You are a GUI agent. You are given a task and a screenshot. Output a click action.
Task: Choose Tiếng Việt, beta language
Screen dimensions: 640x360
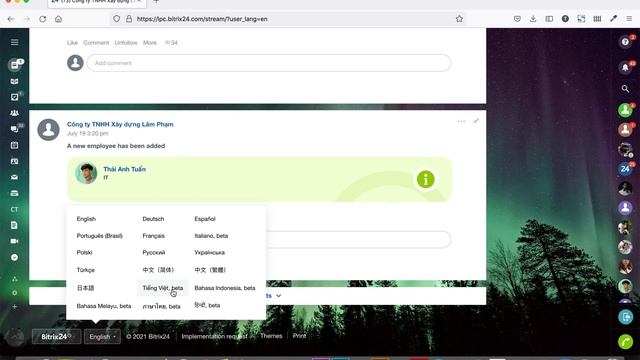(162, 288)
